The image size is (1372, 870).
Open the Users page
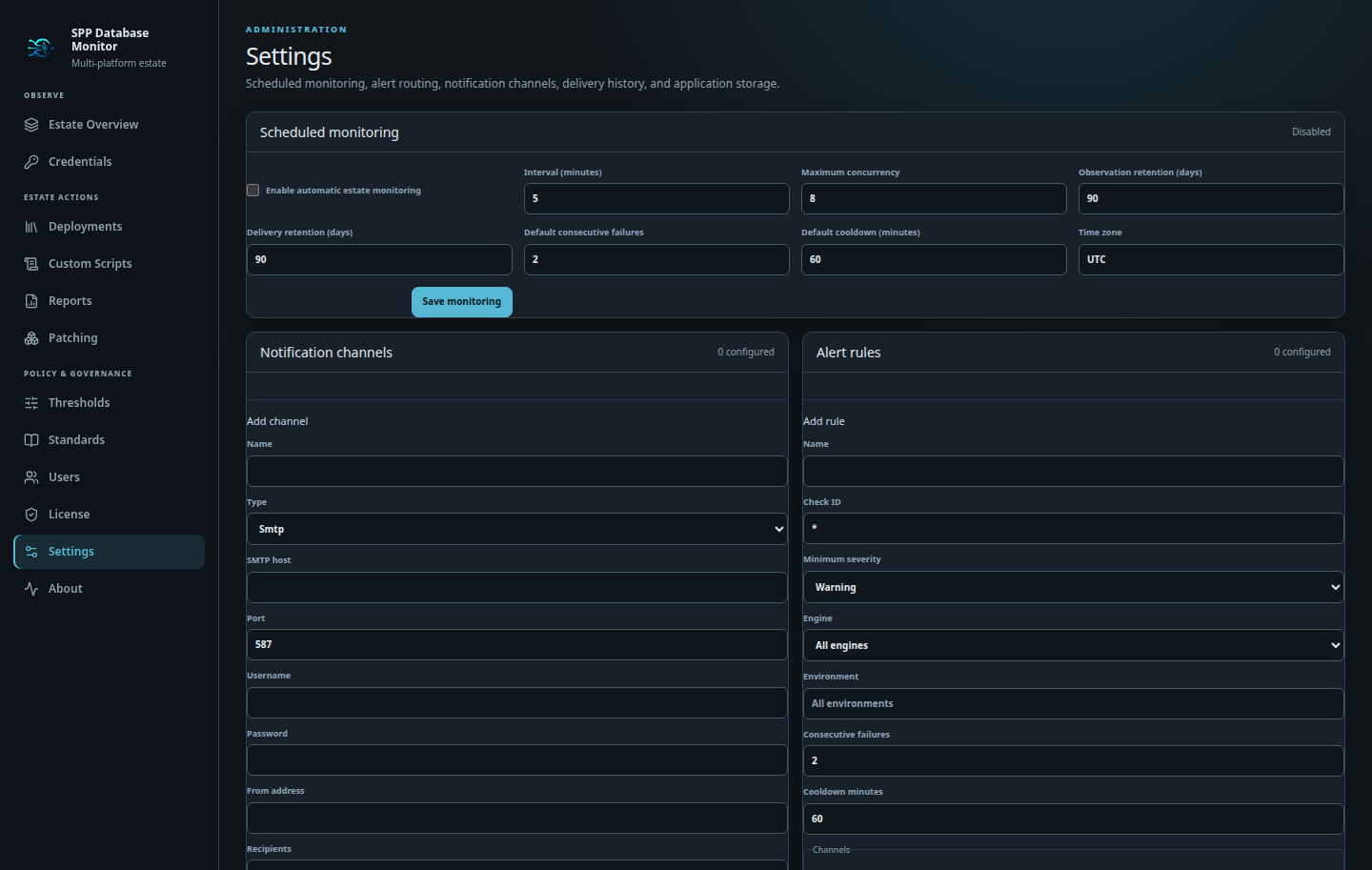click(x=110, y=477)
